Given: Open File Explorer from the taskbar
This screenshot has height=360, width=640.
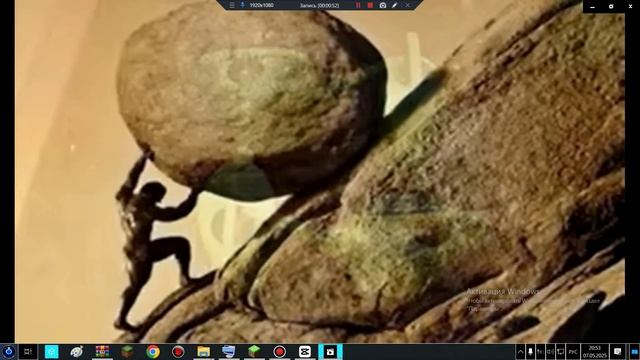Looking at the screenshot, I should 203,351.
